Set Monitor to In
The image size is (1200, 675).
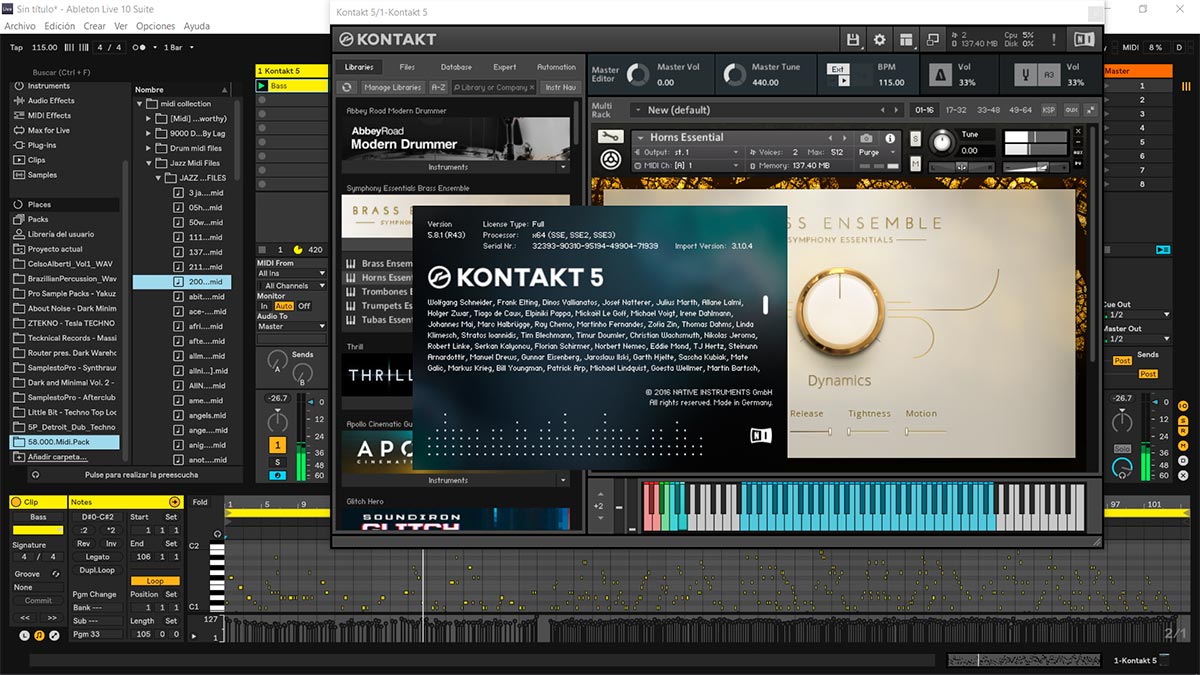(x=264, y=306)
